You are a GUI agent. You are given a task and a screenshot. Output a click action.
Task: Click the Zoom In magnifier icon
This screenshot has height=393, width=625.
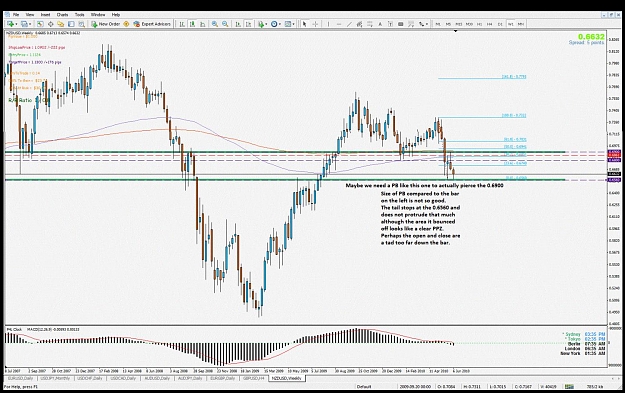tap(214, 24)
